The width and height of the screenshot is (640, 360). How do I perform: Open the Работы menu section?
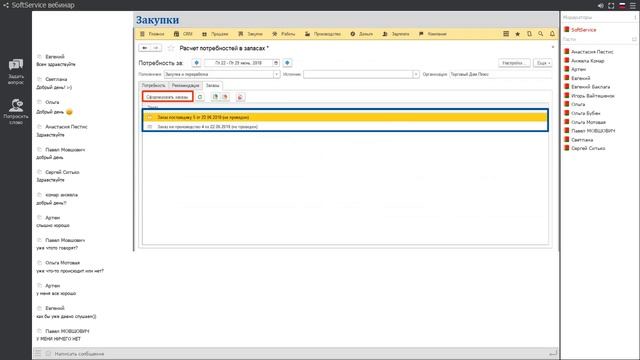click(x=284, y=34)
